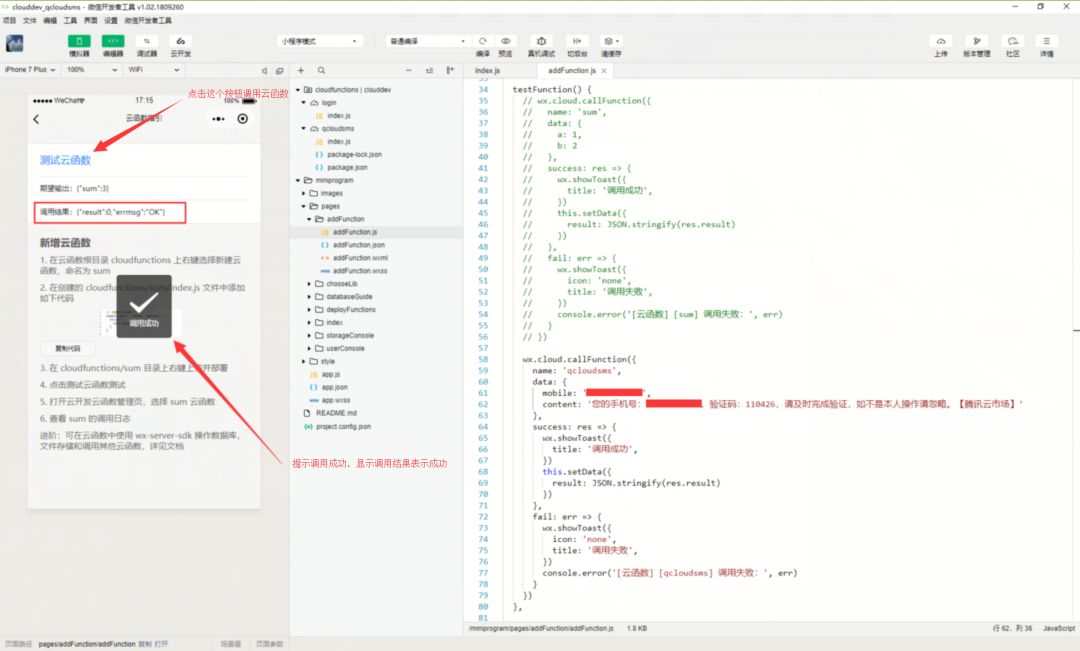Click the 测试云函数 link in simulator
The image size is (1080, 651).
65,160
